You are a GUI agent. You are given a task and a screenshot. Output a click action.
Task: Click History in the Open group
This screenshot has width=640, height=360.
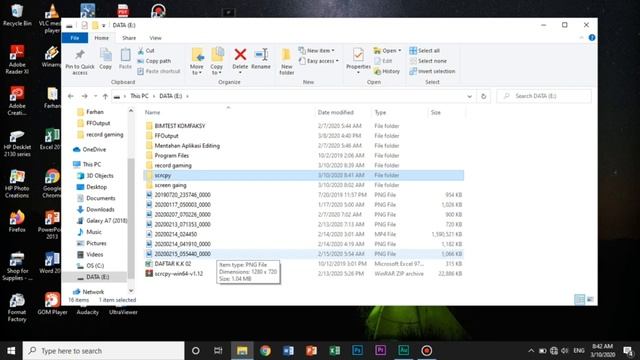click(x=387, y=71)
